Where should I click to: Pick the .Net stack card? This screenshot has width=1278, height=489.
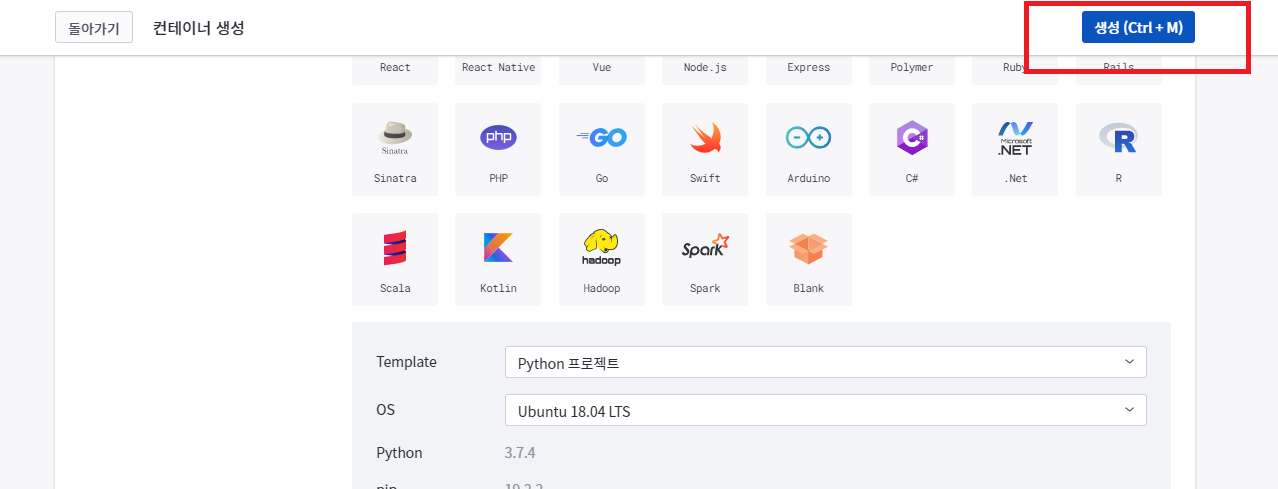coord(1016,149)
